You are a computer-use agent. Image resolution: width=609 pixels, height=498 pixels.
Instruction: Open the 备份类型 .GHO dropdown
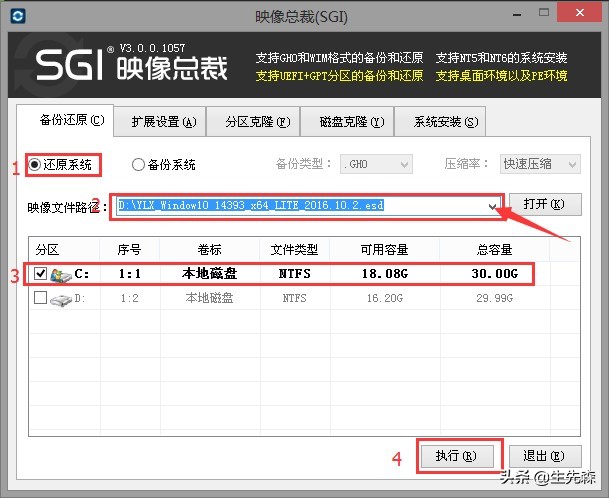pyautogui.click(x=376, y=164)
